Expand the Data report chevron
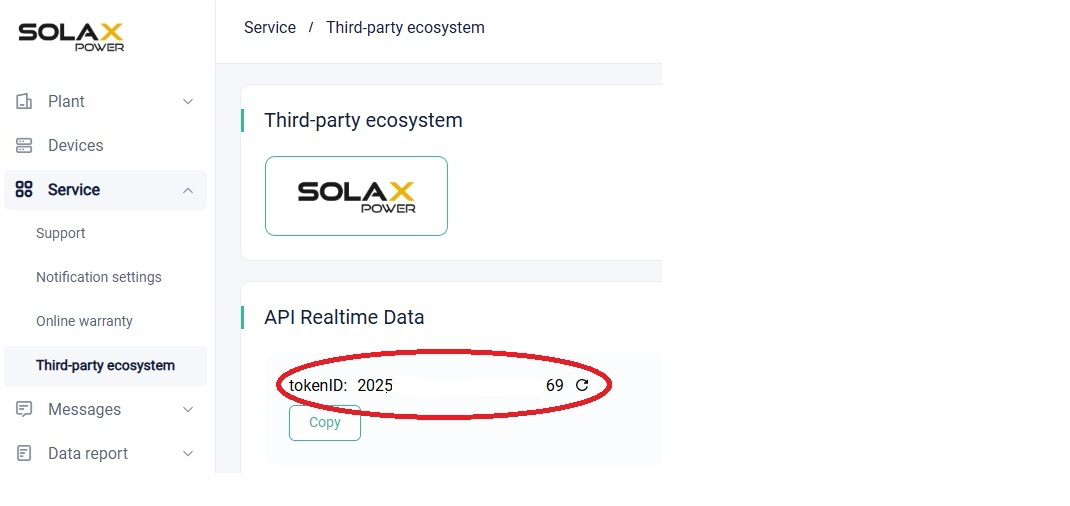The image size is (1070, 506). pyautogui.click(x=188, y=453)
